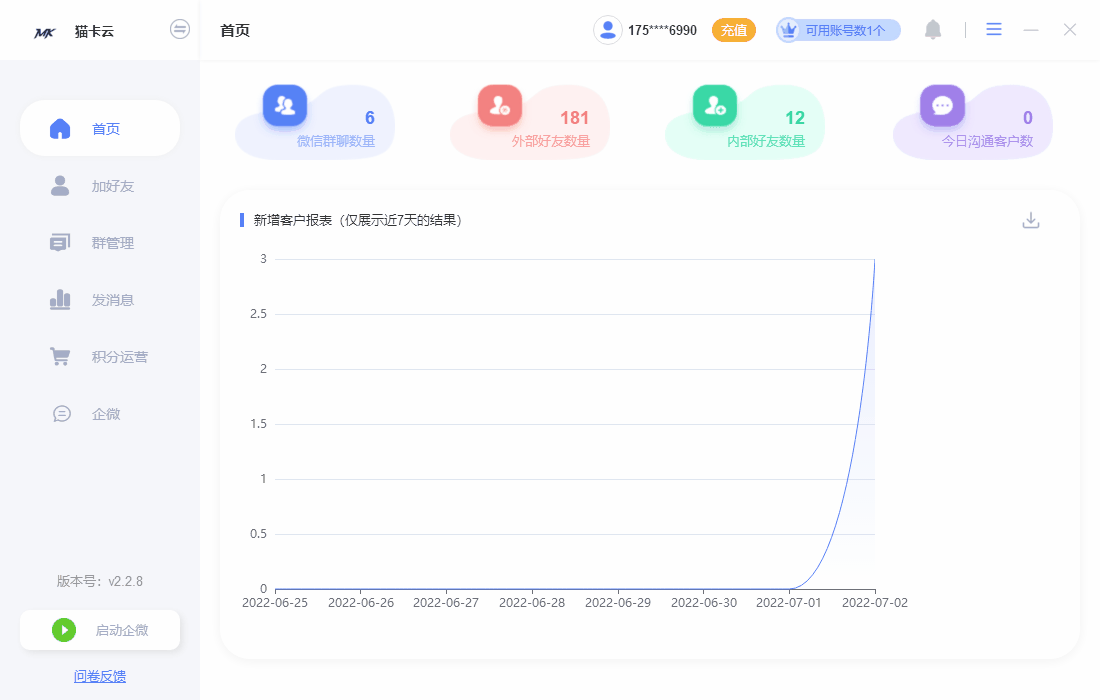Click the 今日沟通客户数 purple chat icon
Image resolution: width=1100 pixels, height=700 pixels.
[x=942, y=106]
